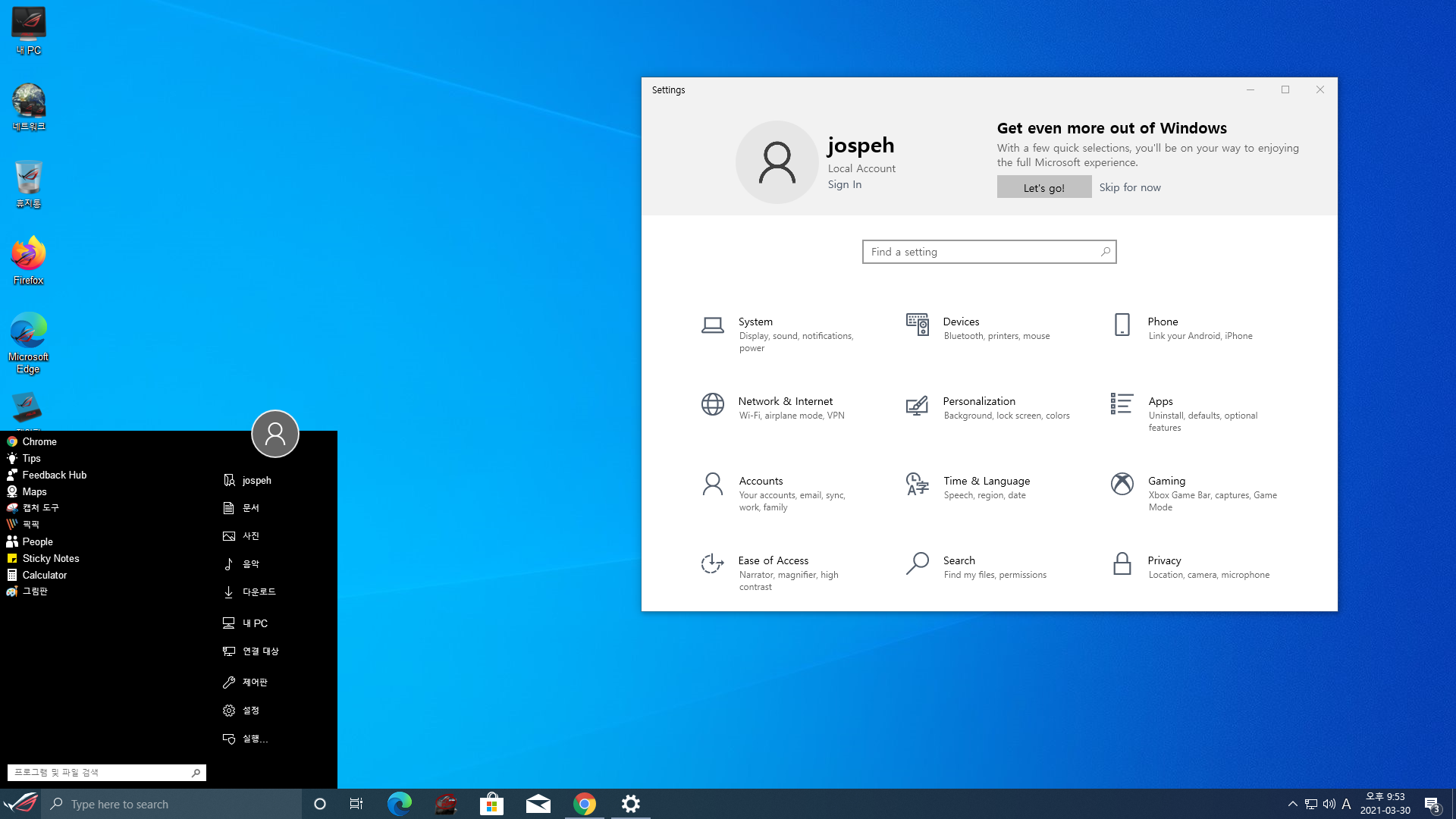Open 제어판 in start menu right panel
The width and height of the screenshot is (1456, 819).
coord(254,682)
